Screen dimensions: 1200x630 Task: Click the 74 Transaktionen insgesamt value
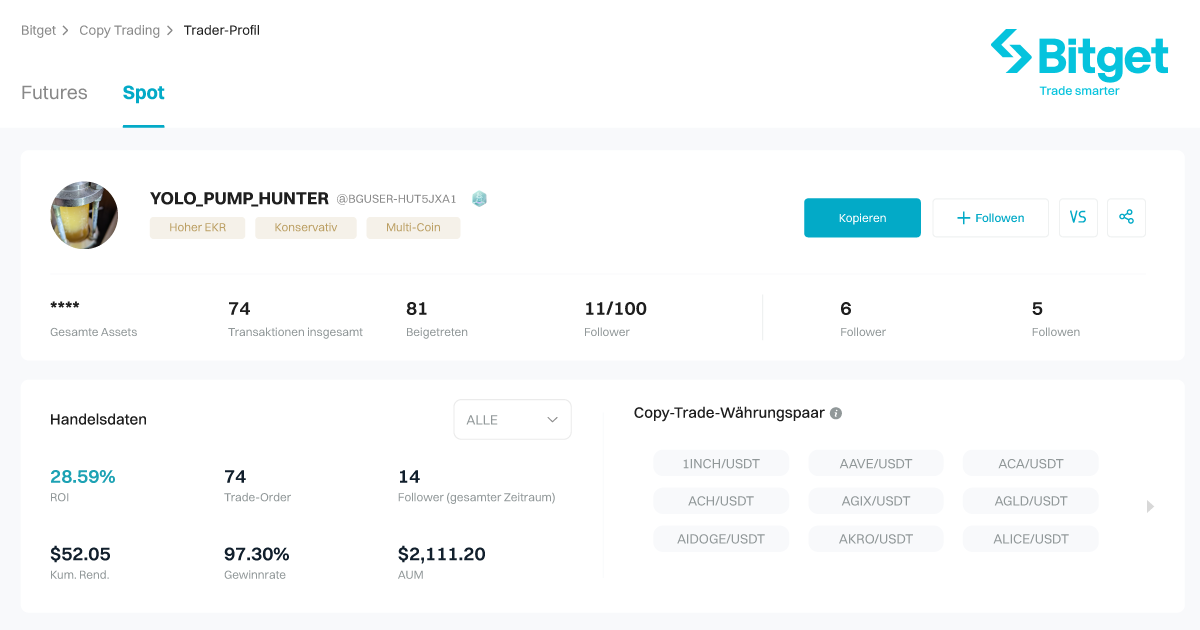[239, 309]
